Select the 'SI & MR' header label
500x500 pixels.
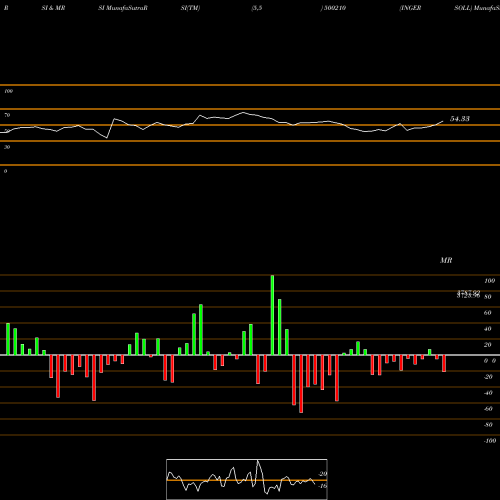pos(53,8)
